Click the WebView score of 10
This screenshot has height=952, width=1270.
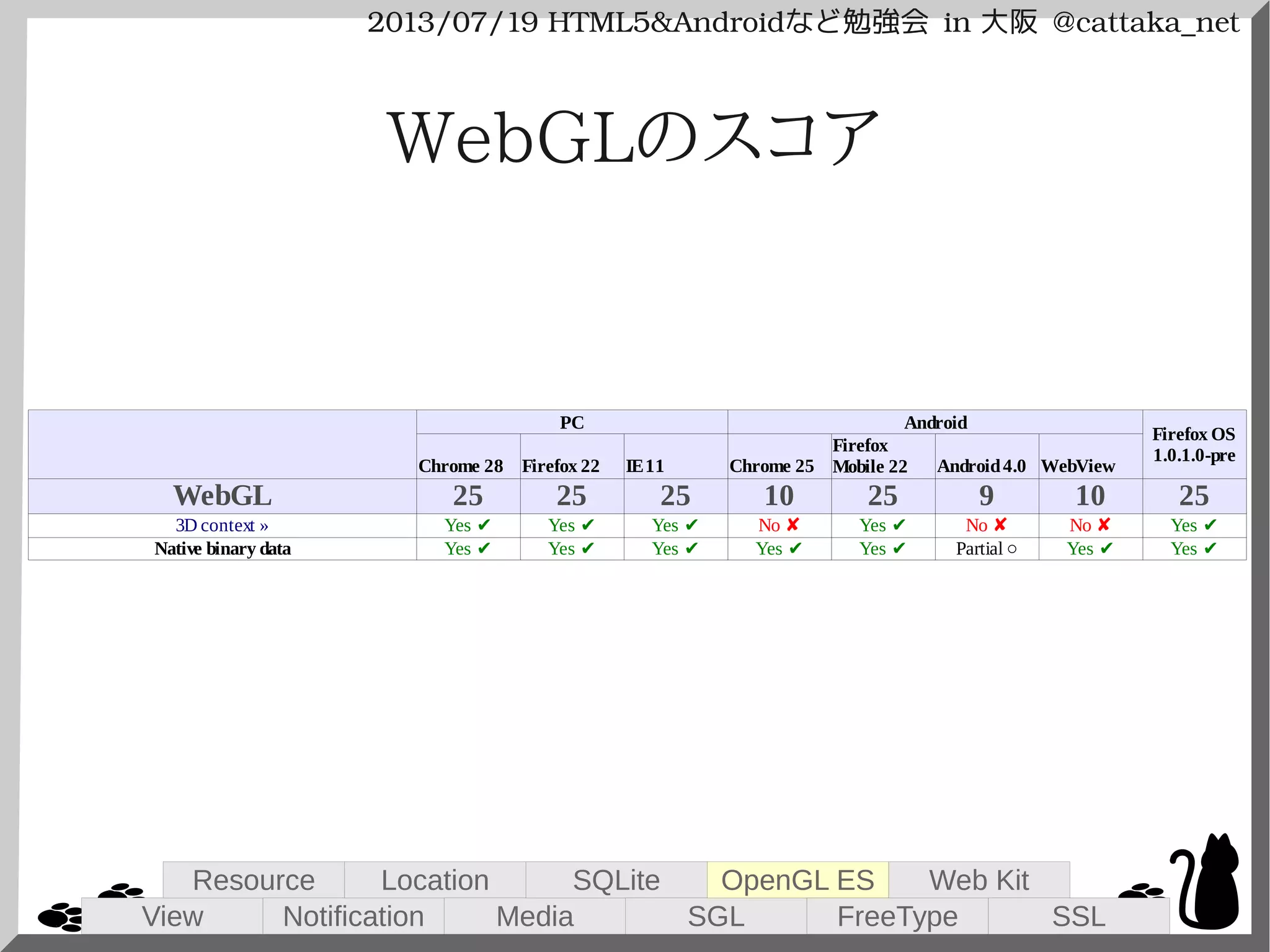click(1090, 496)
